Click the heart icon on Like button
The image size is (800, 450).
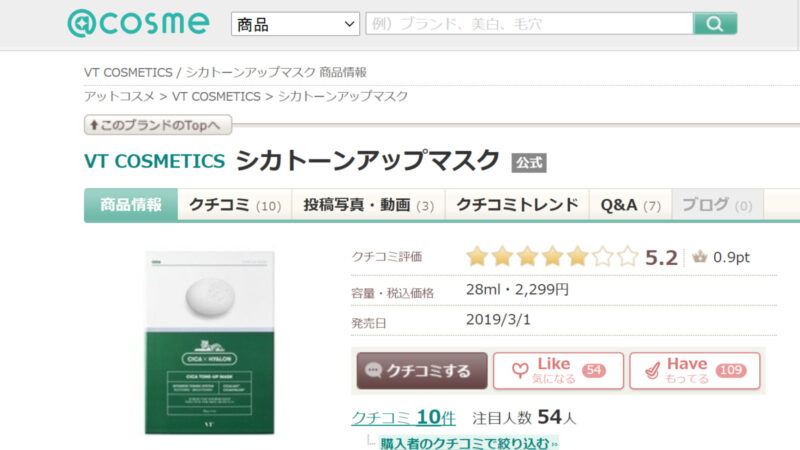tap(520, 370)
